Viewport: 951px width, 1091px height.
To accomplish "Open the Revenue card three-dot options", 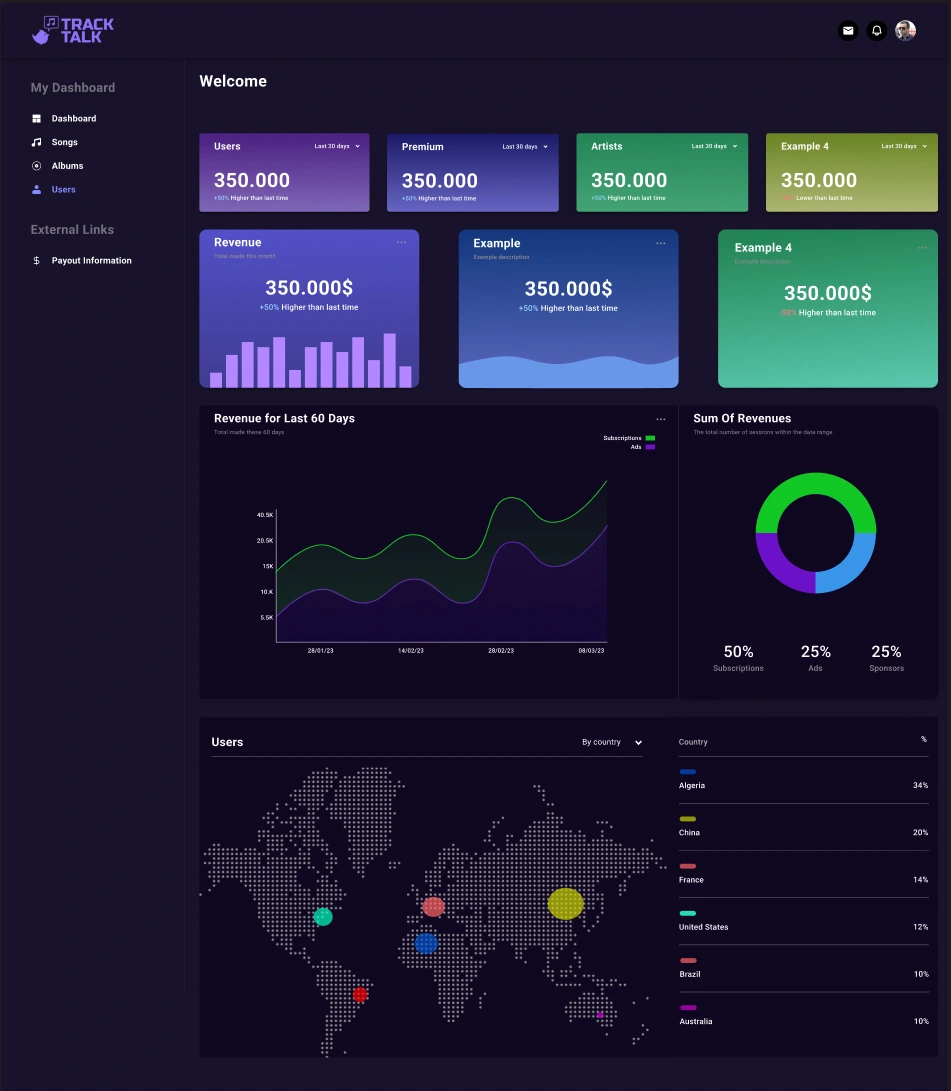I will (x=402, y=241).
